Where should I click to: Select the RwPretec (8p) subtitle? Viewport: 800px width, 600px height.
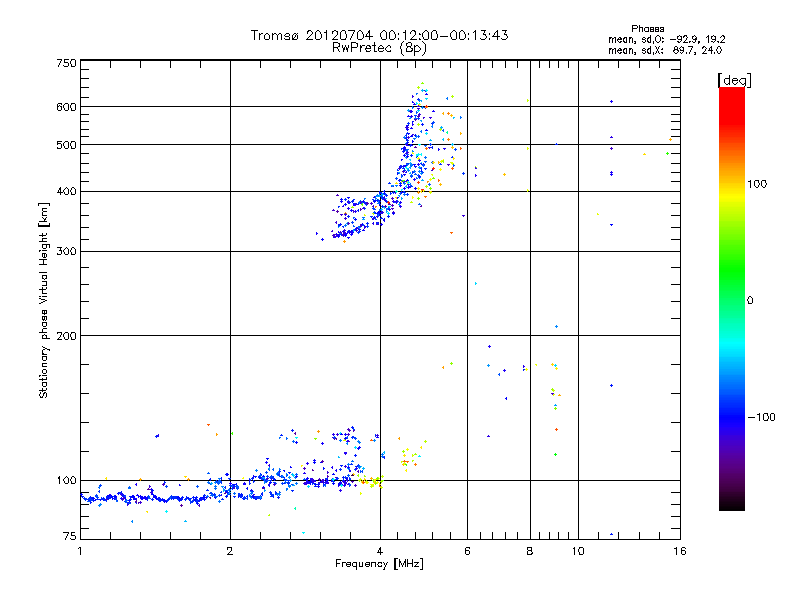point(379,47)
